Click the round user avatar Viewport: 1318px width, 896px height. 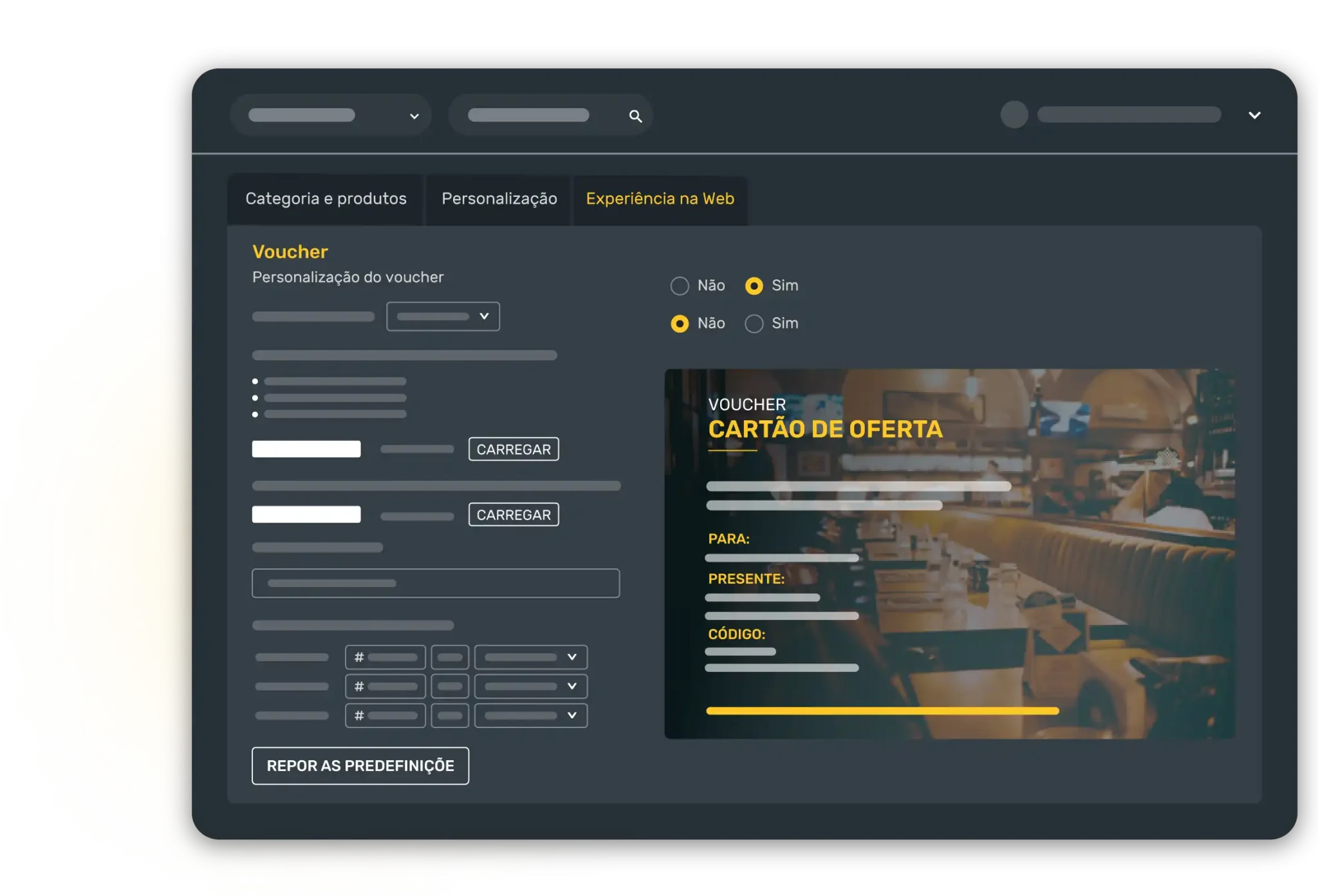[1014, 115]
